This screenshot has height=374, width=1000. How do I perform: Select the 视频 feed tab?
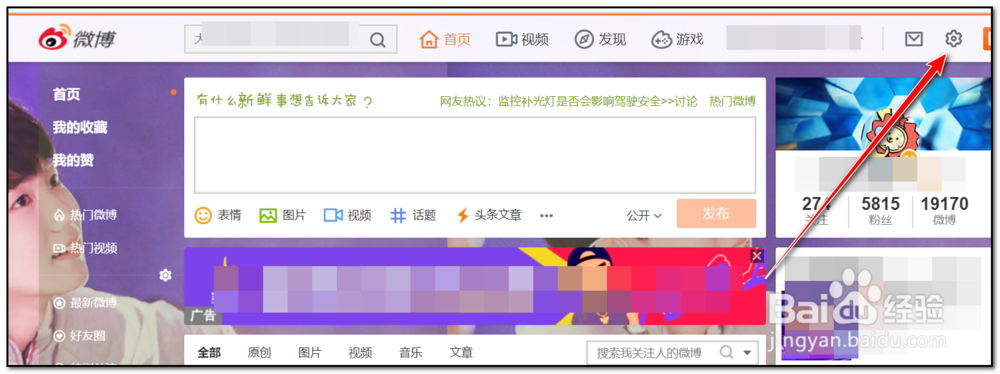[x=360, y=353]
